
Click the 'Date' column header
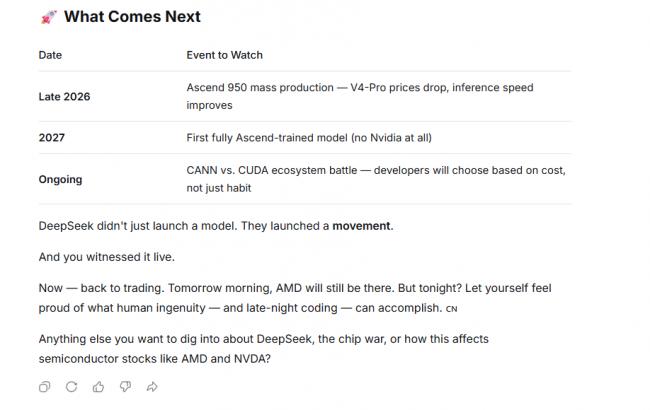50,55
